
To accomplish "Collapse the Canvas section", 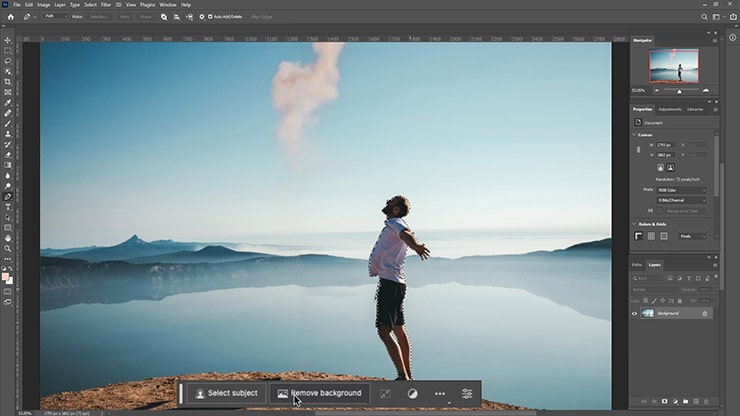I will pos(634,135).
